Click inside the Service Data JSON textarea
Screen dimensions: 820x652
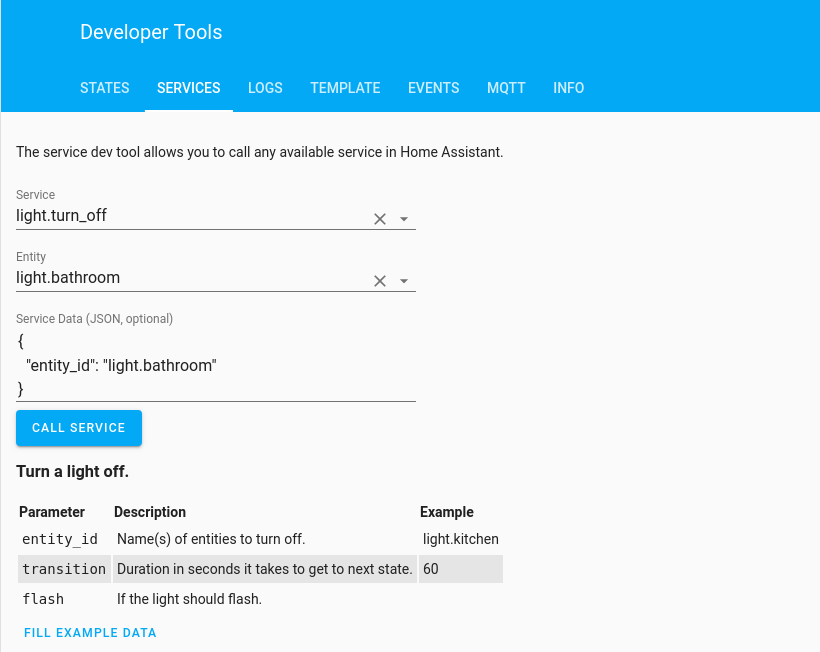(x=216, y=365)
